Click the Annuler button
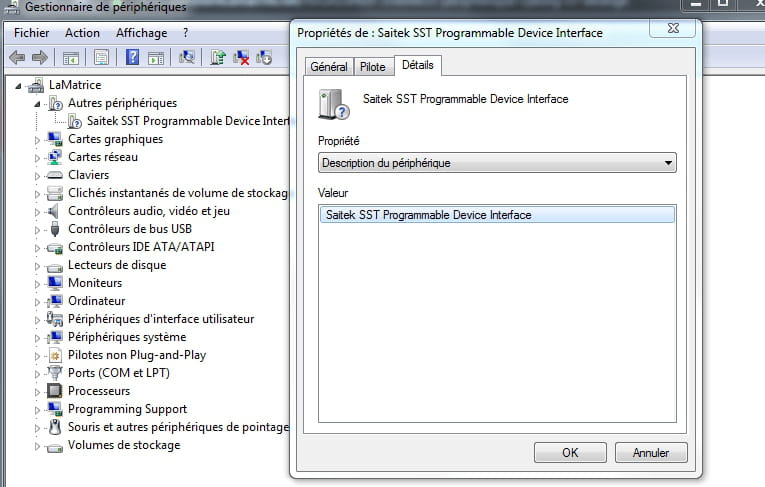Image resolution: width=765 pixels, height=487 pixels. pos(651,452)
